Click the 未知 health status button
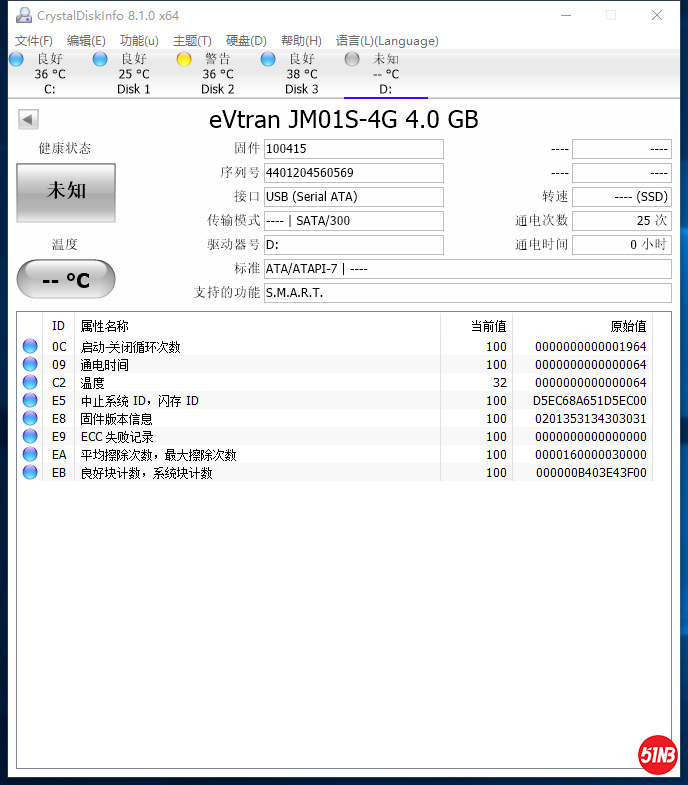Viewport: 688px width, 785px height. (x=66, y=192)
